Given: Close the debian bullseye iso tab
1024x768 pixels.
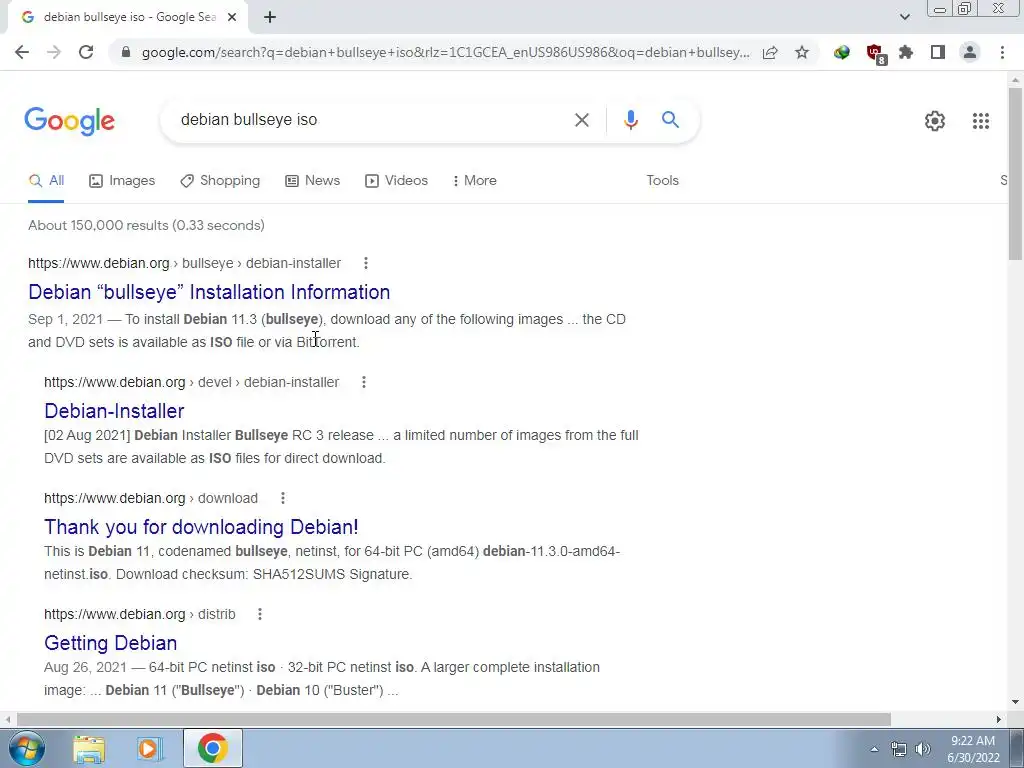Looking at the screenshot, I should pos(232,18).
